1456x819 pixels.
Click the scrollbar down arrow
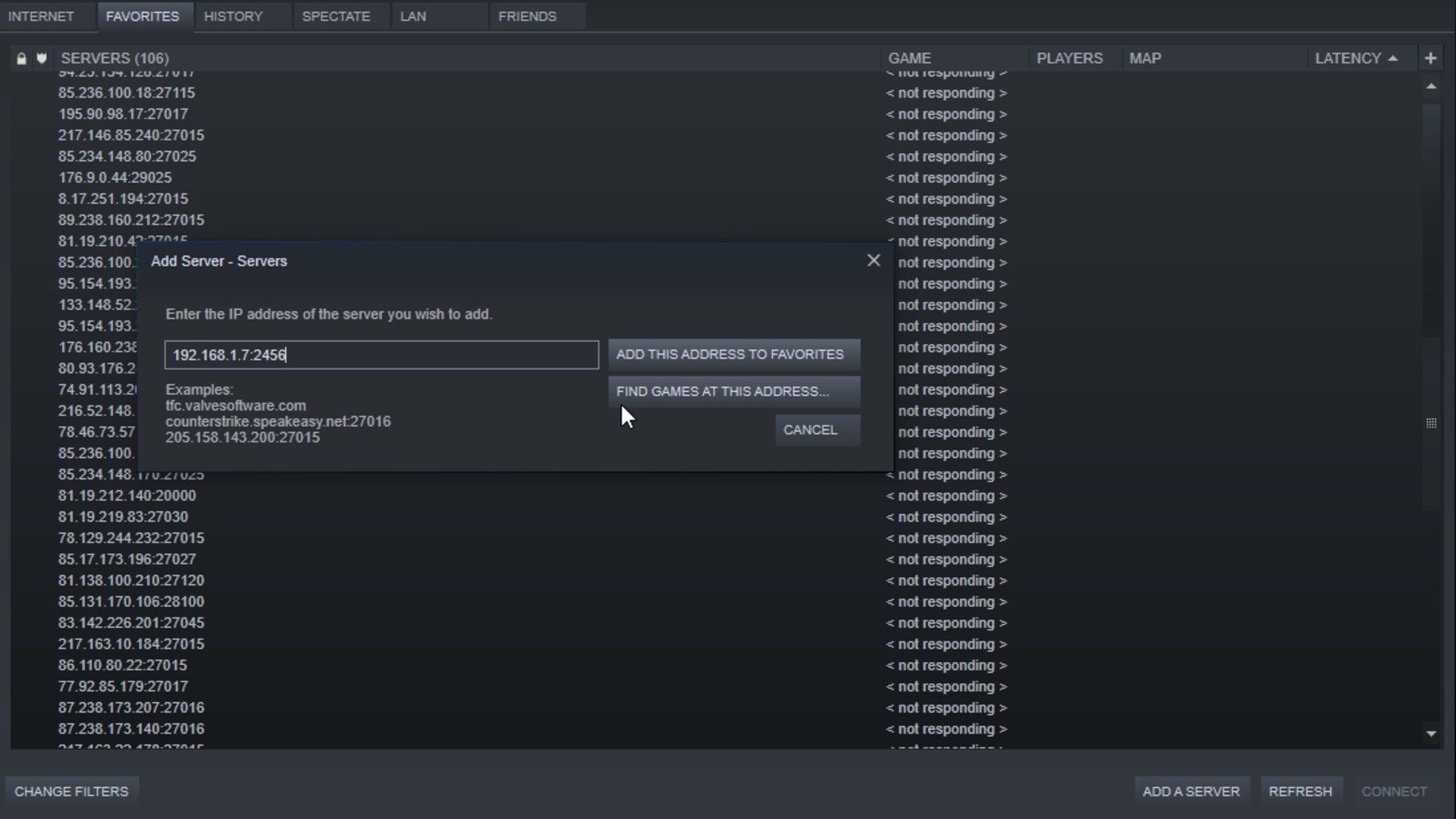tap(1430, 733)
